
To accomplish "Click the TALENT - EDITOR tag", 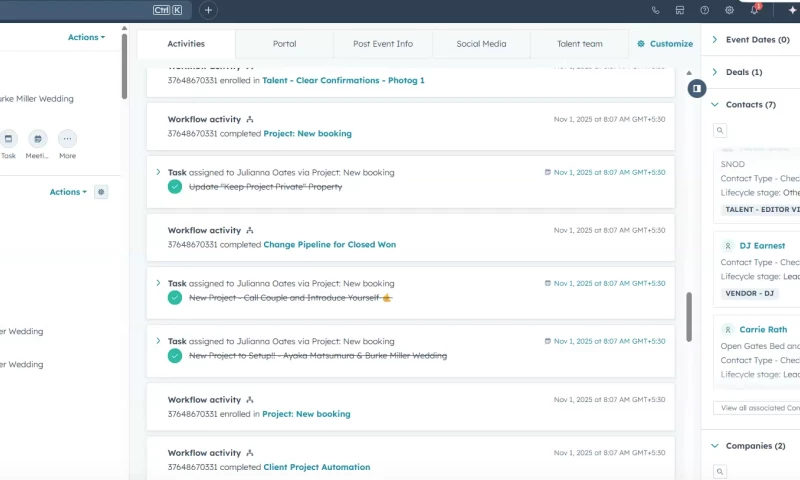I will pos(760,209).
